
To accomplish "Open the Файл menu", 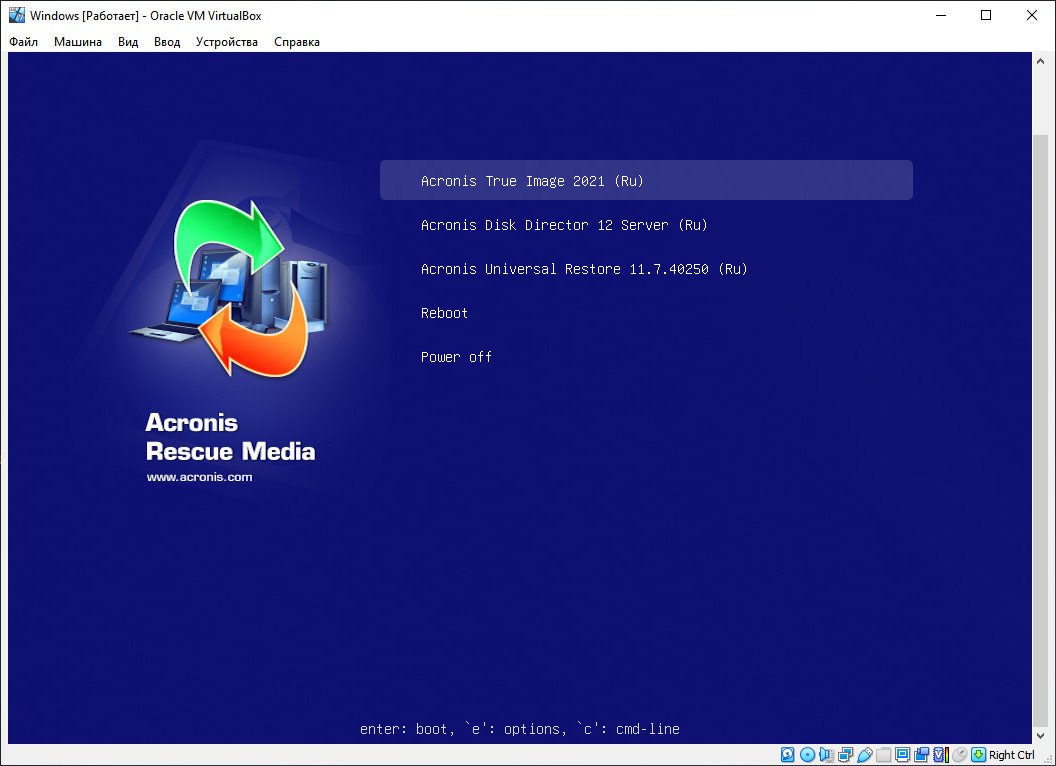I will tap(24, 42).
